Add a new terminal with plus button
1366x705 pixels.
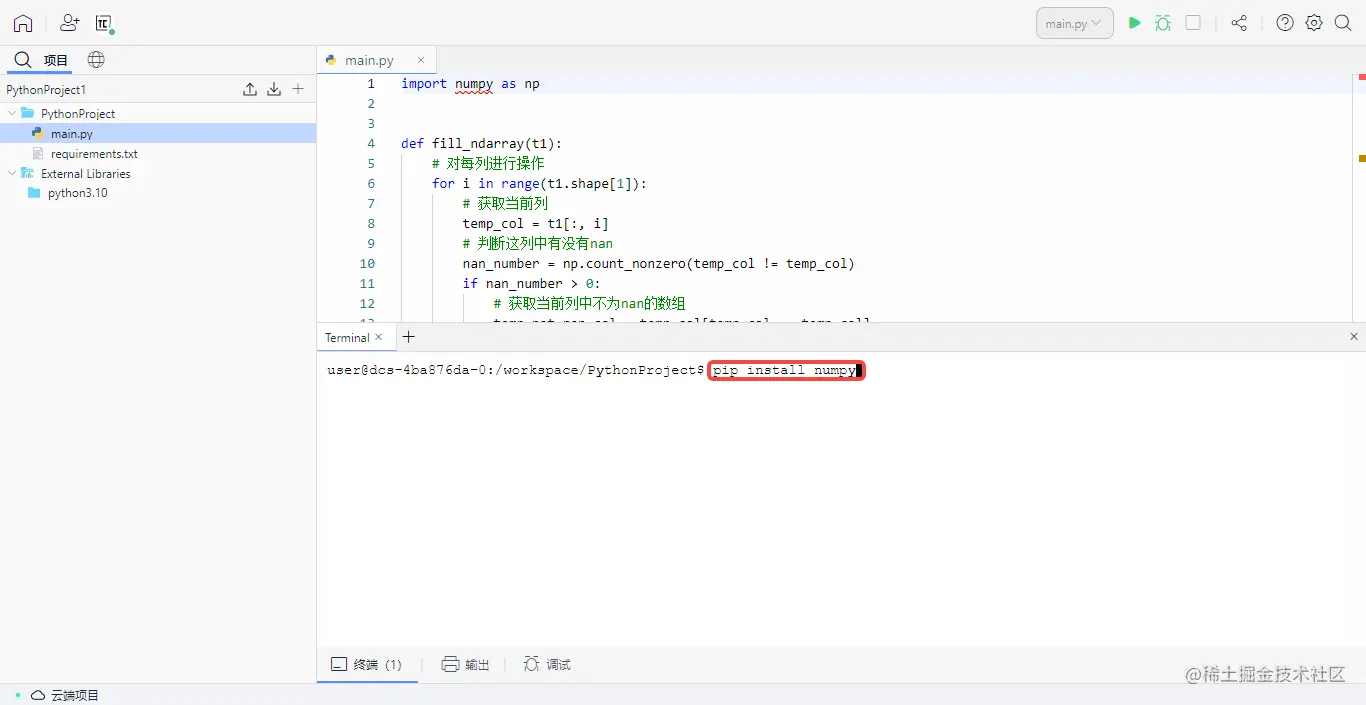(408, 337)
